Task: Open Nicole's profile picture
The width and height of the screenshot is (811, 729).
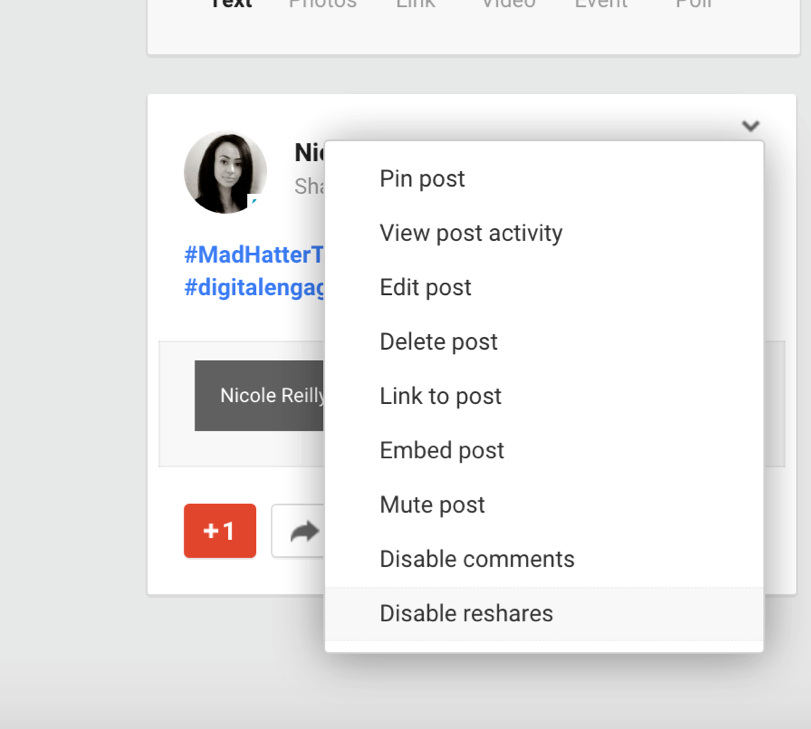Action: coord(225,173)
